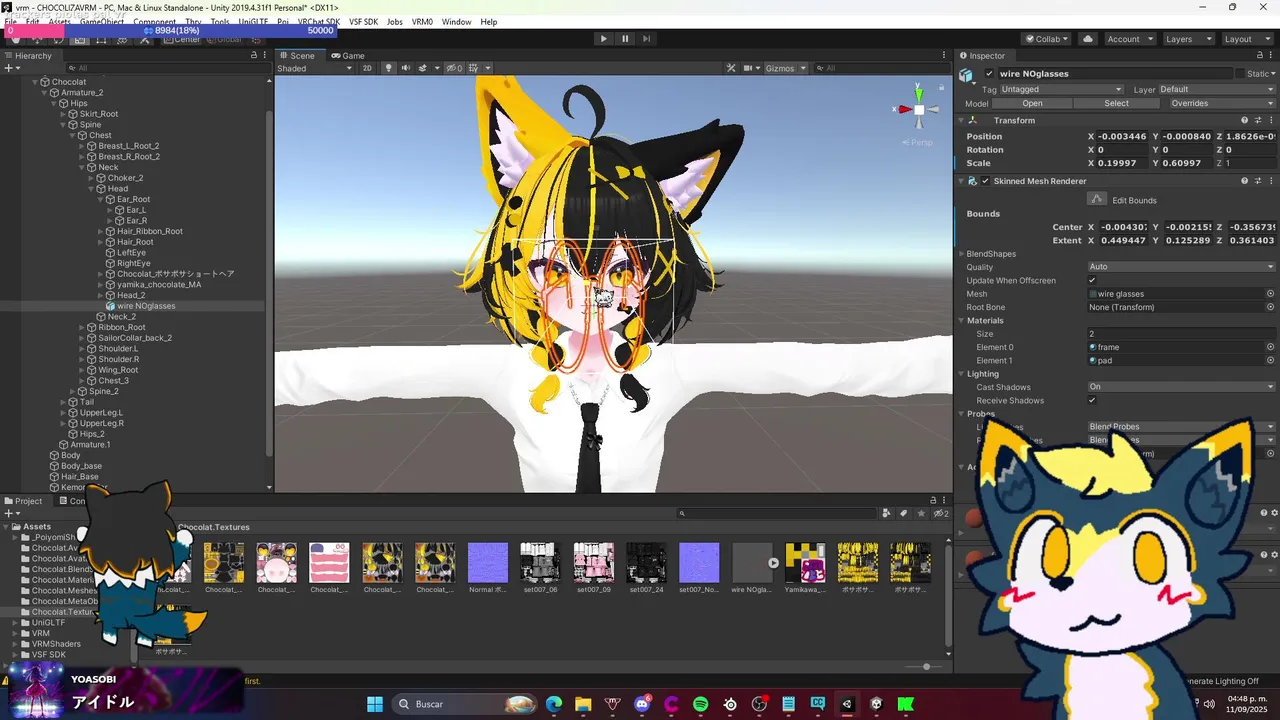
Task: Toggle scene effects layers icon
Action: pyautogui.click(x=423, y=68)
